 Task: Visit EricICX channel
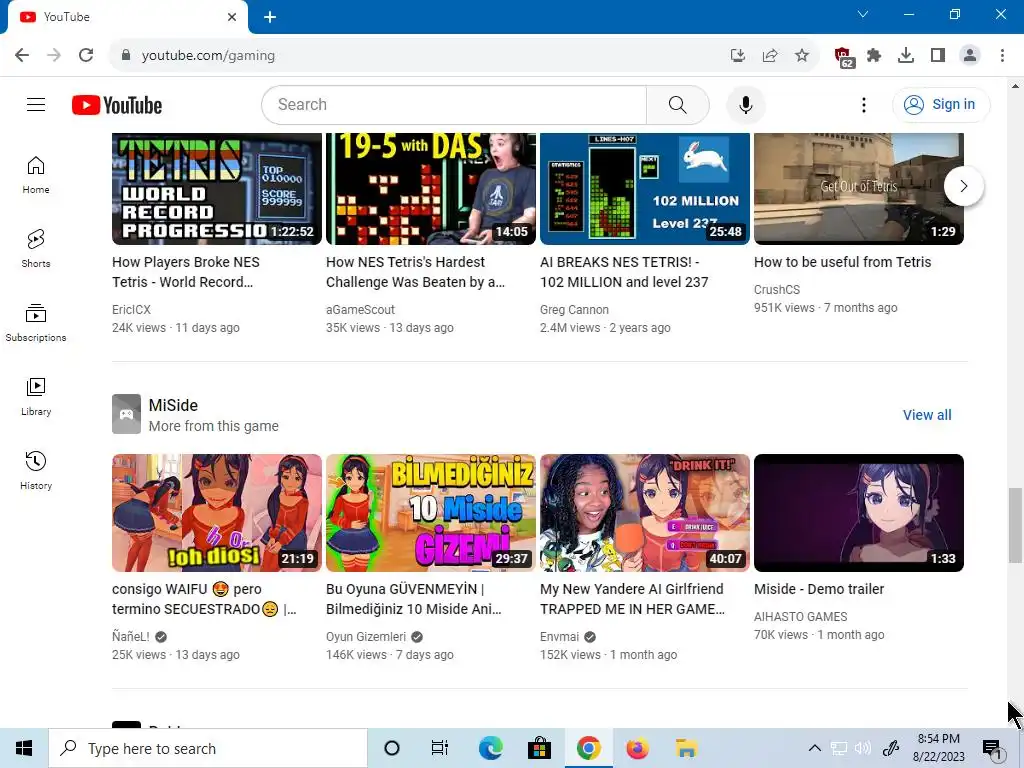[x=131, y=310]
